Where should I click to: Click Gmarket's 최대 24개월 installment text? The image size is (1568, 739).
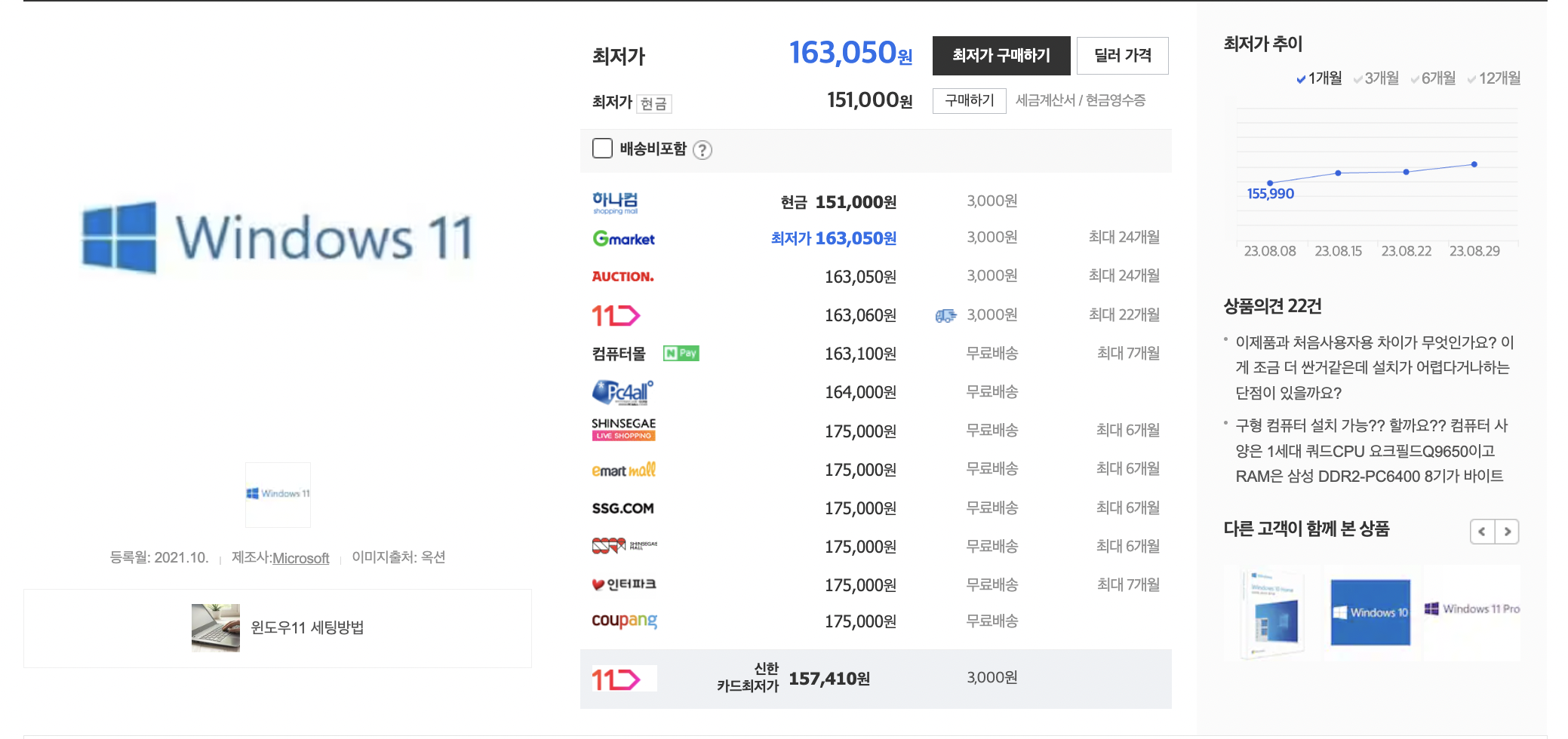point(1124,238)
